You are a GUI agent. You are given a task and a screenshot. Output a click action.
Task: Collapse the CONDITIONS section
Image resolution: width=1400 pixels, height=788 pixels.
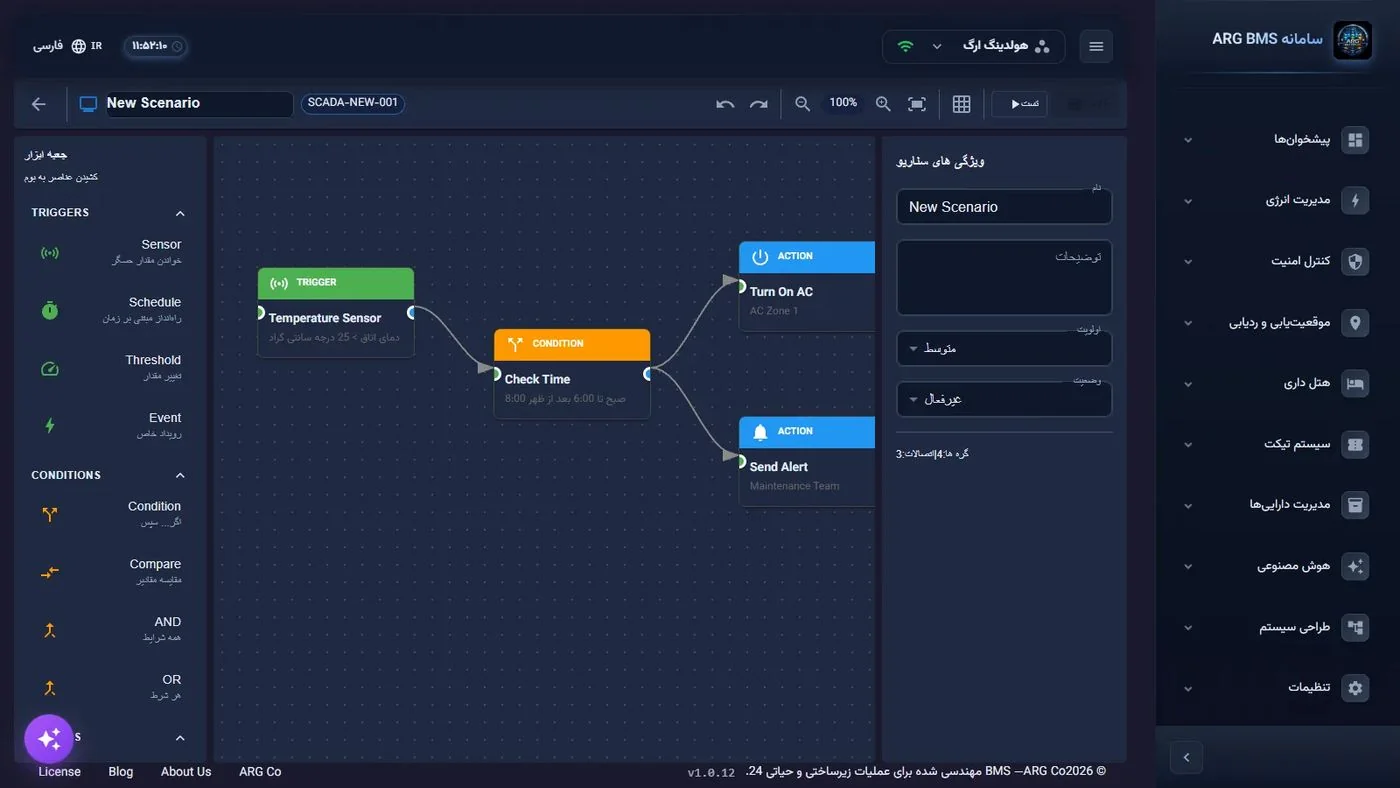pyautogui.click(x=180, y=475)
